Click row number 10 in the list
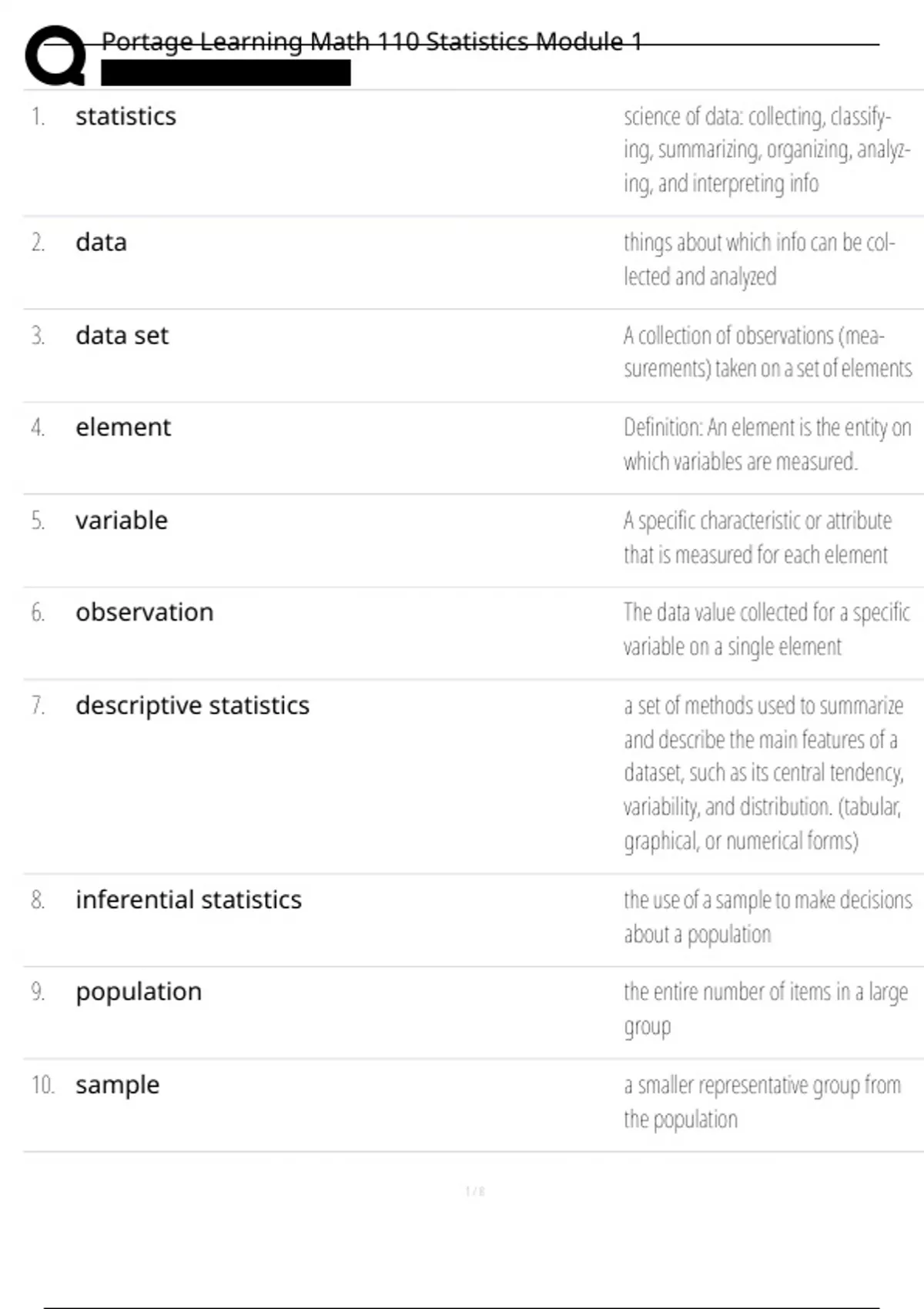Screen dimensions: 924x1309 (42, 1085)
